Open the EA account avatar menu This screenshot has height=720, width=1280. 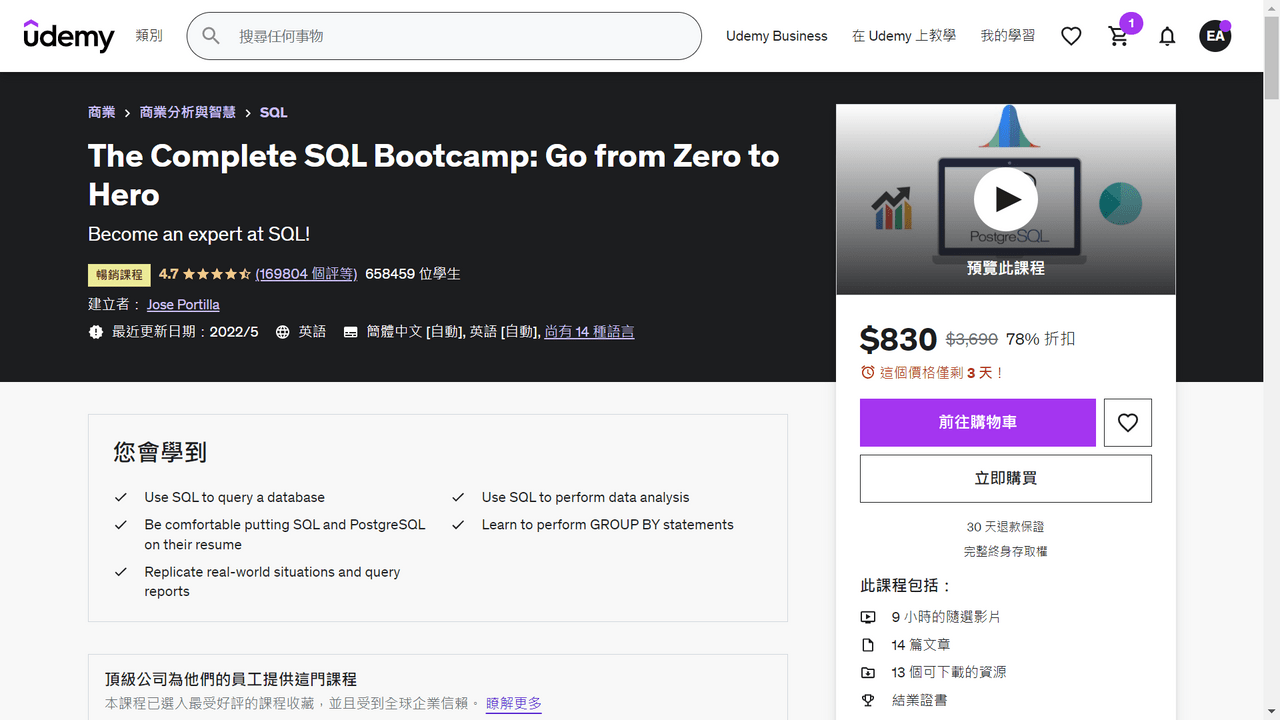tap(1215, 36)
